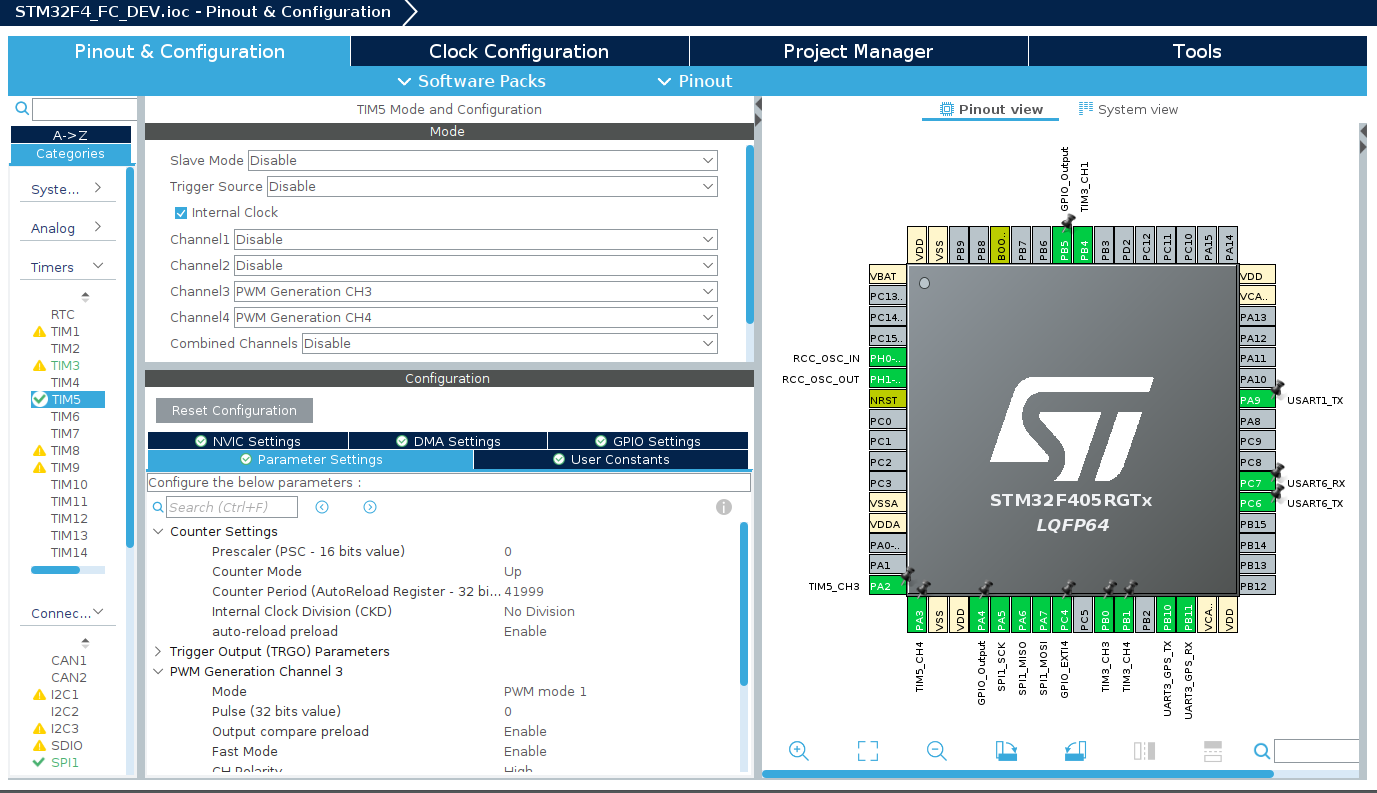
Task: Click the fit-to-view frame icon
Action: point(867,751)
